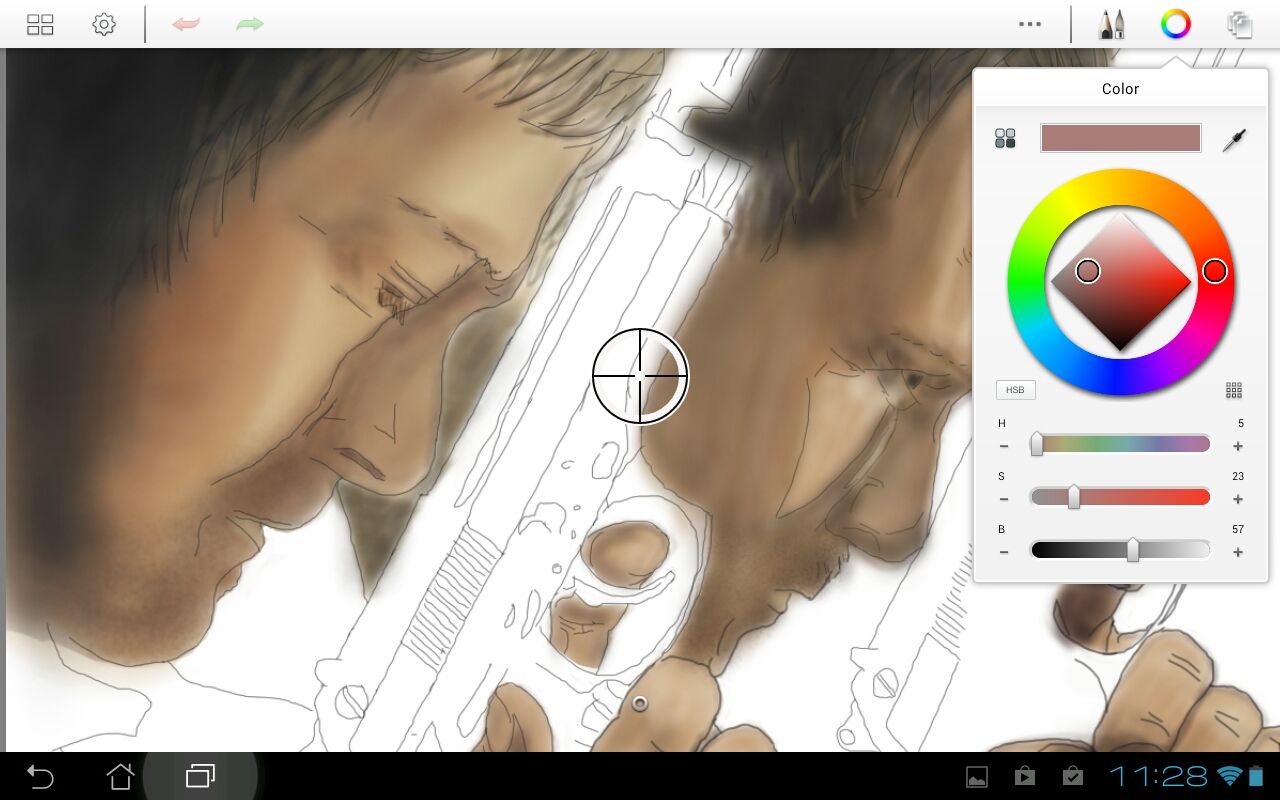This screenshot has width=1280, height=800.
Task: Open the color swatch palette icon
Action: click(x=1005, y=139)
